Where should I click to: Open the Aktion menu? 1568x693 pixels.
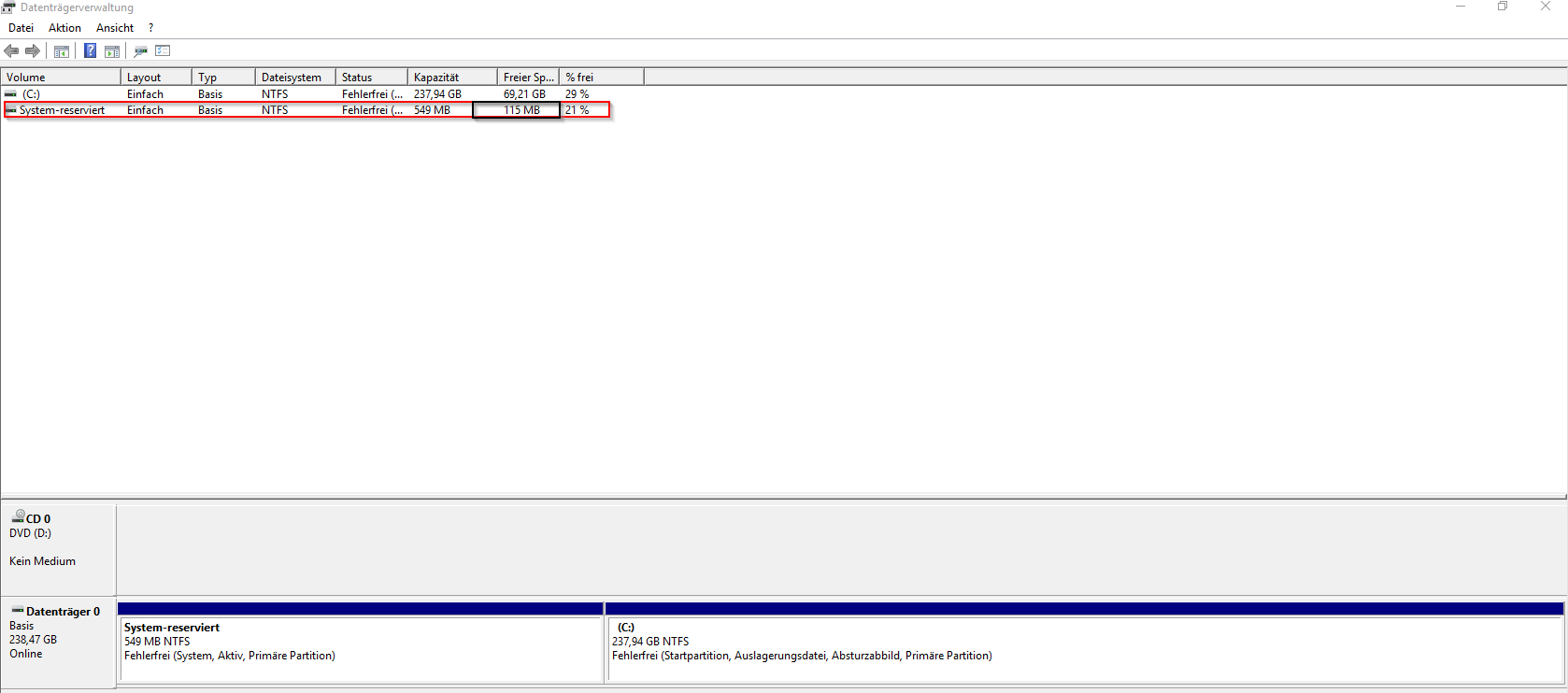[64, 28]
